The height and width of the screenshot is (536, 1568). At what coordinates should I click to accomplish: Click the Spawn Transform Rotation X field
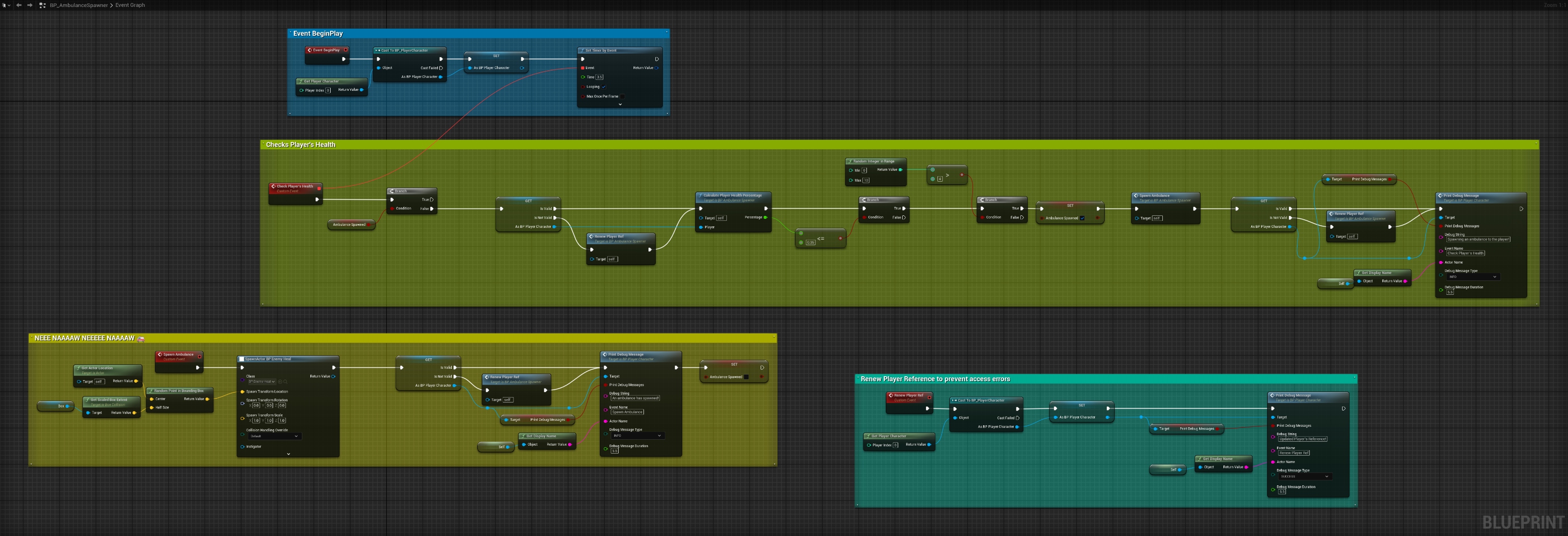click(x=256, y=405)
